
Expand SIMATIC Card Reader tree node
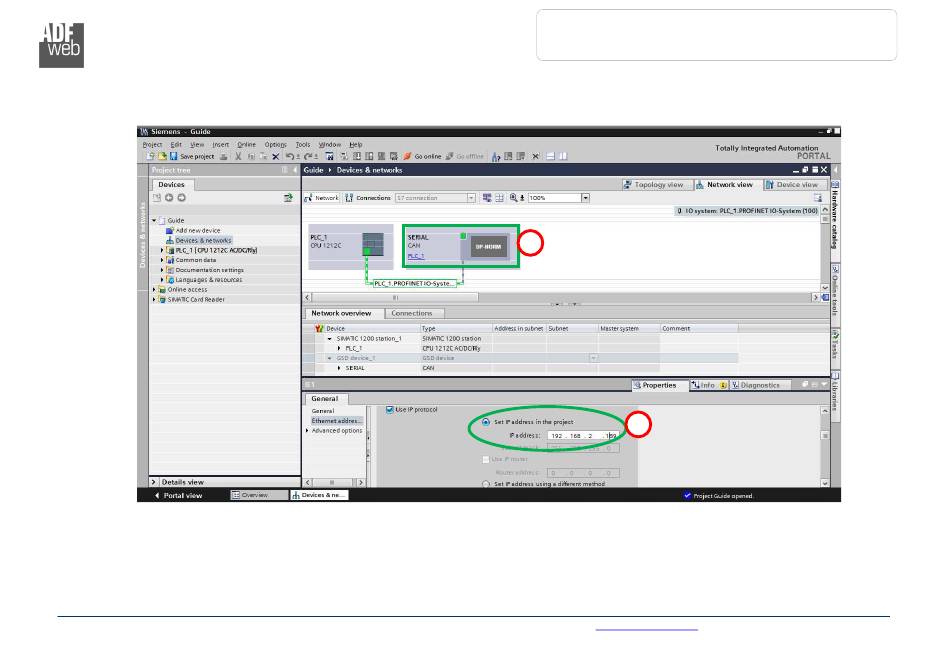(x=154, y=299)
